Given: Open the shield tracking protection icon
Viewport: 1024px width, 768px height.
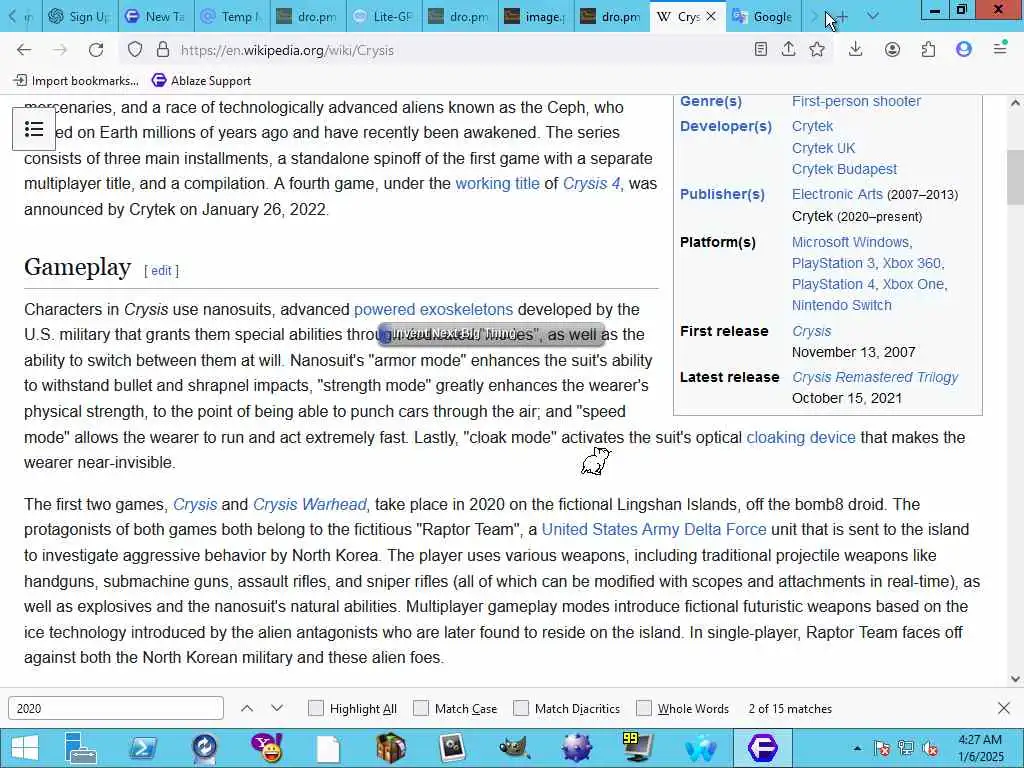Looking at the screenshot, I should (x=135, y=50).
